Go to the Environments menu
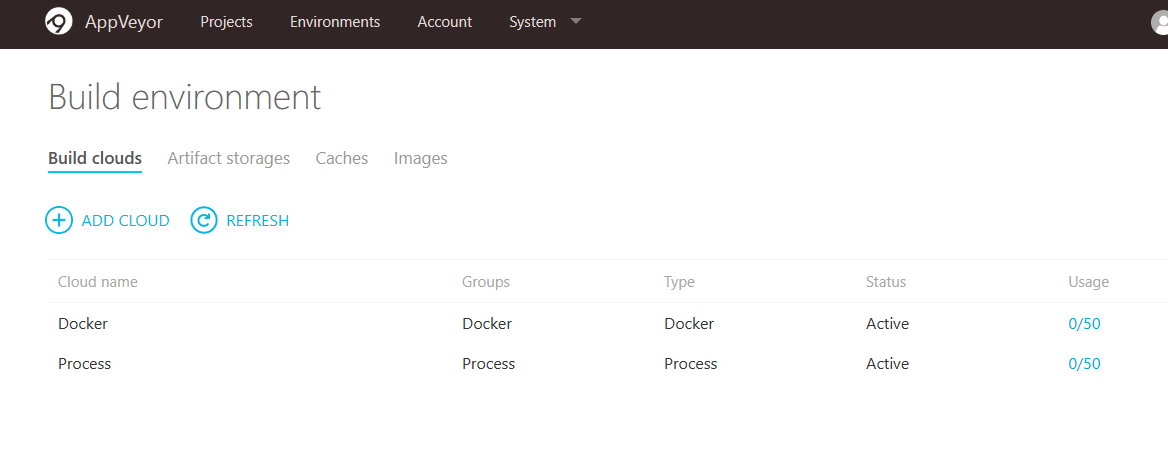Screen dimensions: 1168x460 click(335, 22)
